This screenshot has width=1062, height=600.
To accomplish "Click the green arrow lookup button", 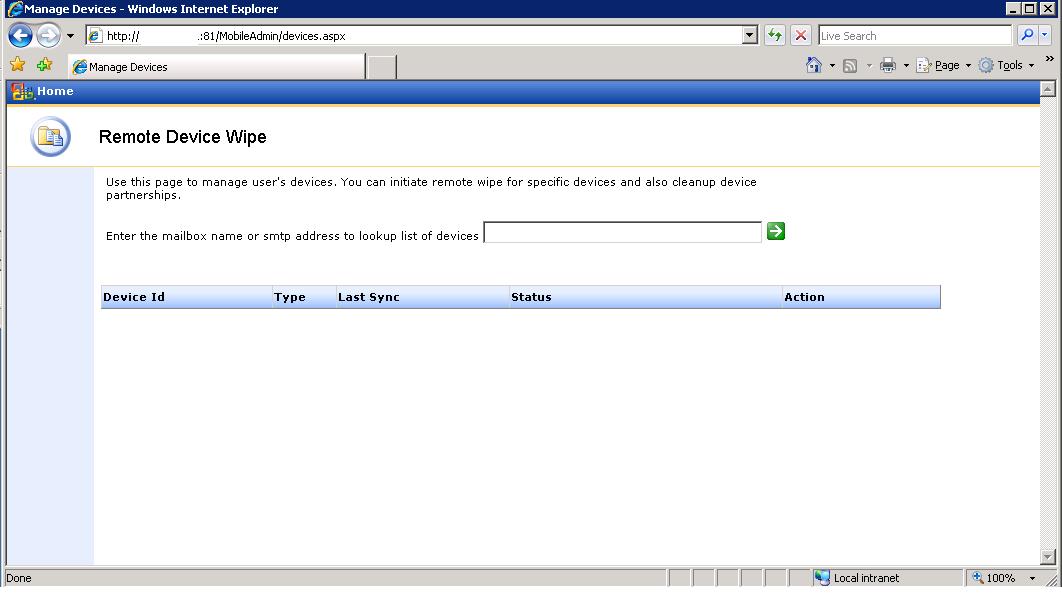I will tap(776, 231).
